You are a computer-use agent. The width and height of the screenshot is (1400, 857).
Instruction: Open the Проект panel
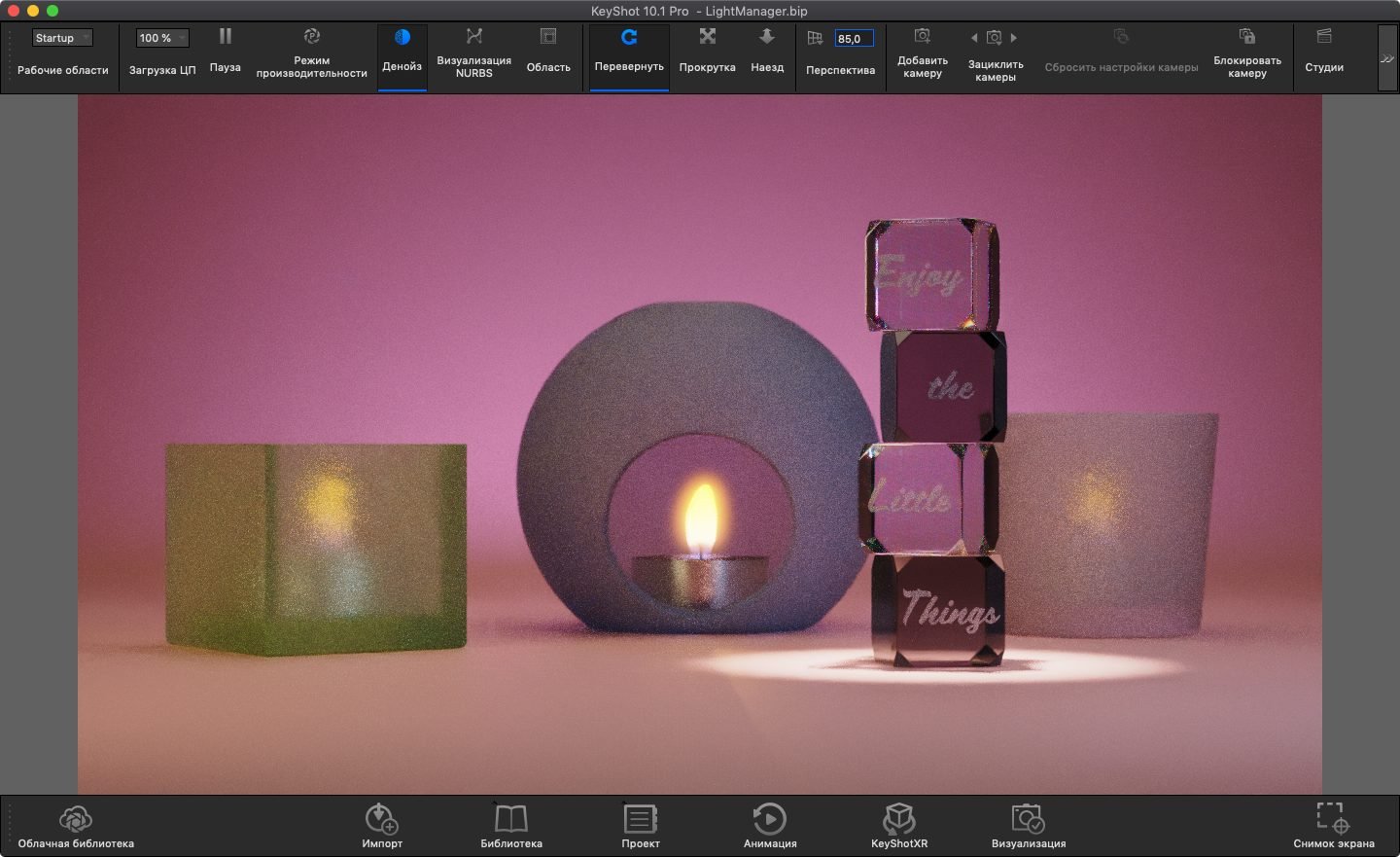640,823
